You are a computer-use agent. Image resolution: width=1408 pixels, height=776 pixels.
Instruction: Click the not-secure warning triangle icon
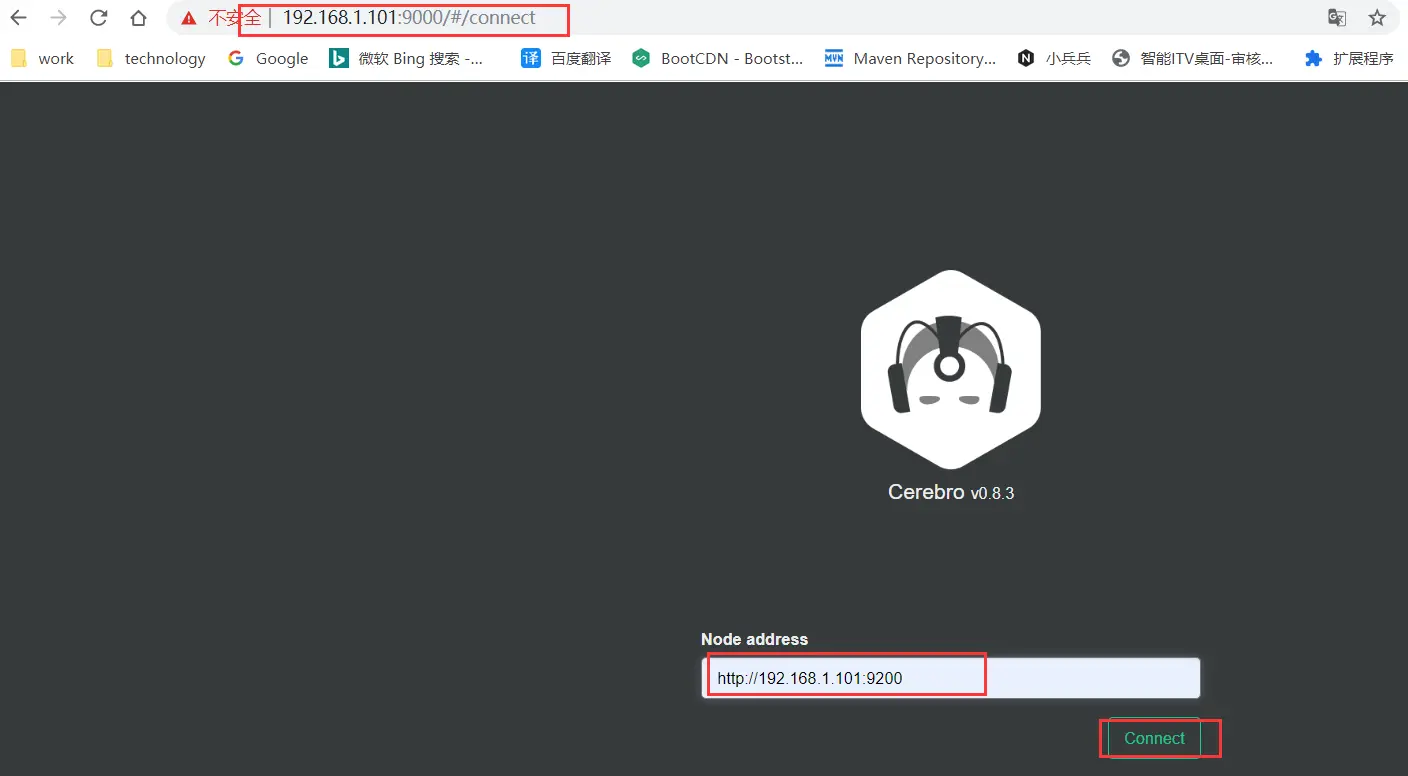(x=189, y=18)
